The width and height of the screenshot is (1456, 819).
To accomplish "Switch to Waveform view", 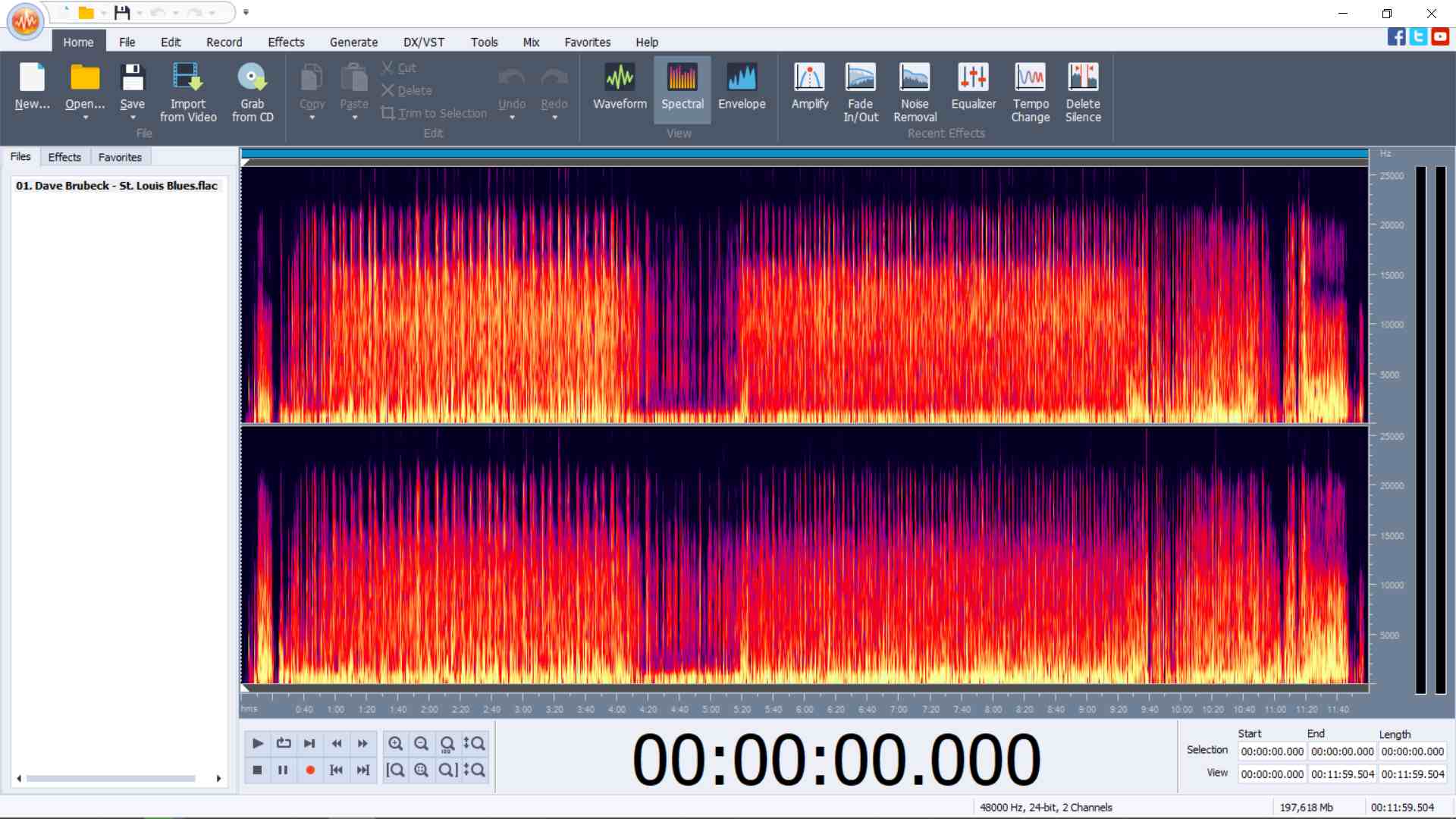I will click(x=620, y=86).
